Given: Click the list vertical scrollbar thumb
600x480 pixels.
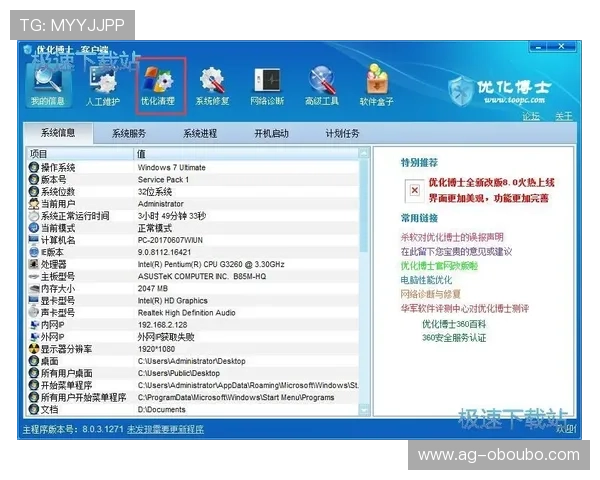Looking at the screenshot, I should point(364,206).
